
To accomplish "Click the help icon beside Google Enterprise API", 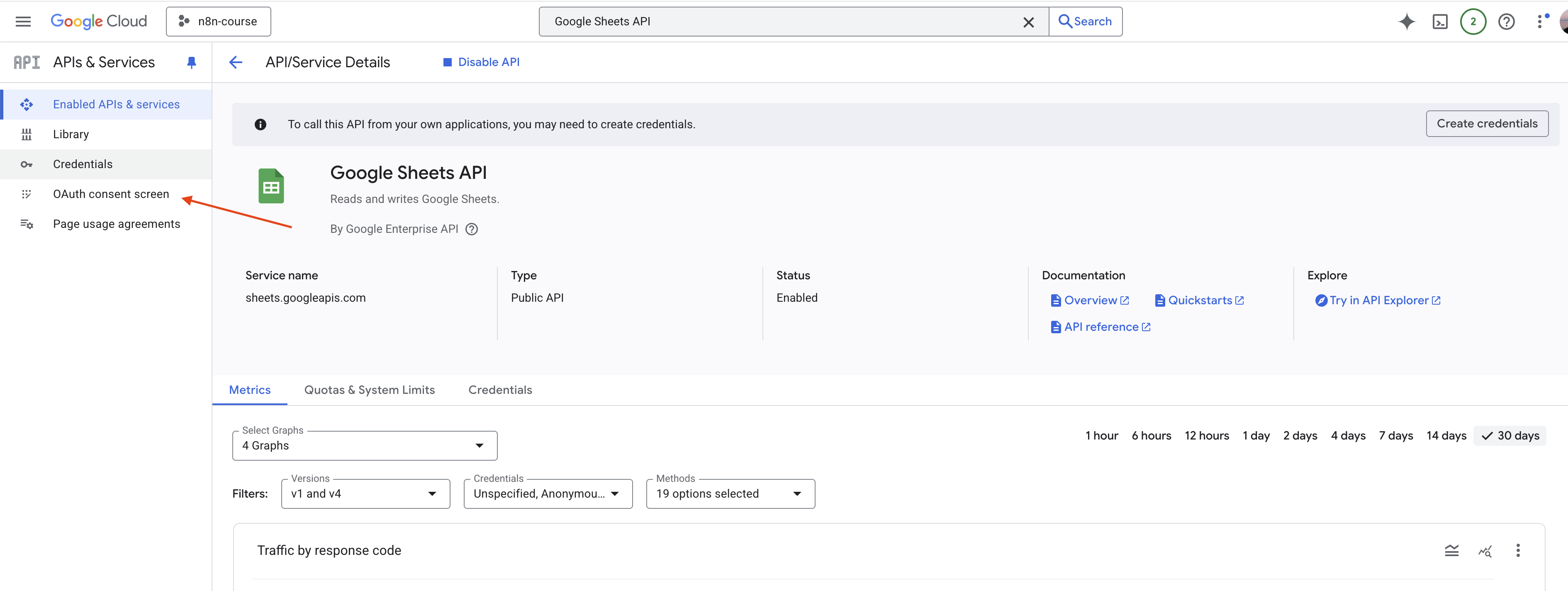I will 471,229.
